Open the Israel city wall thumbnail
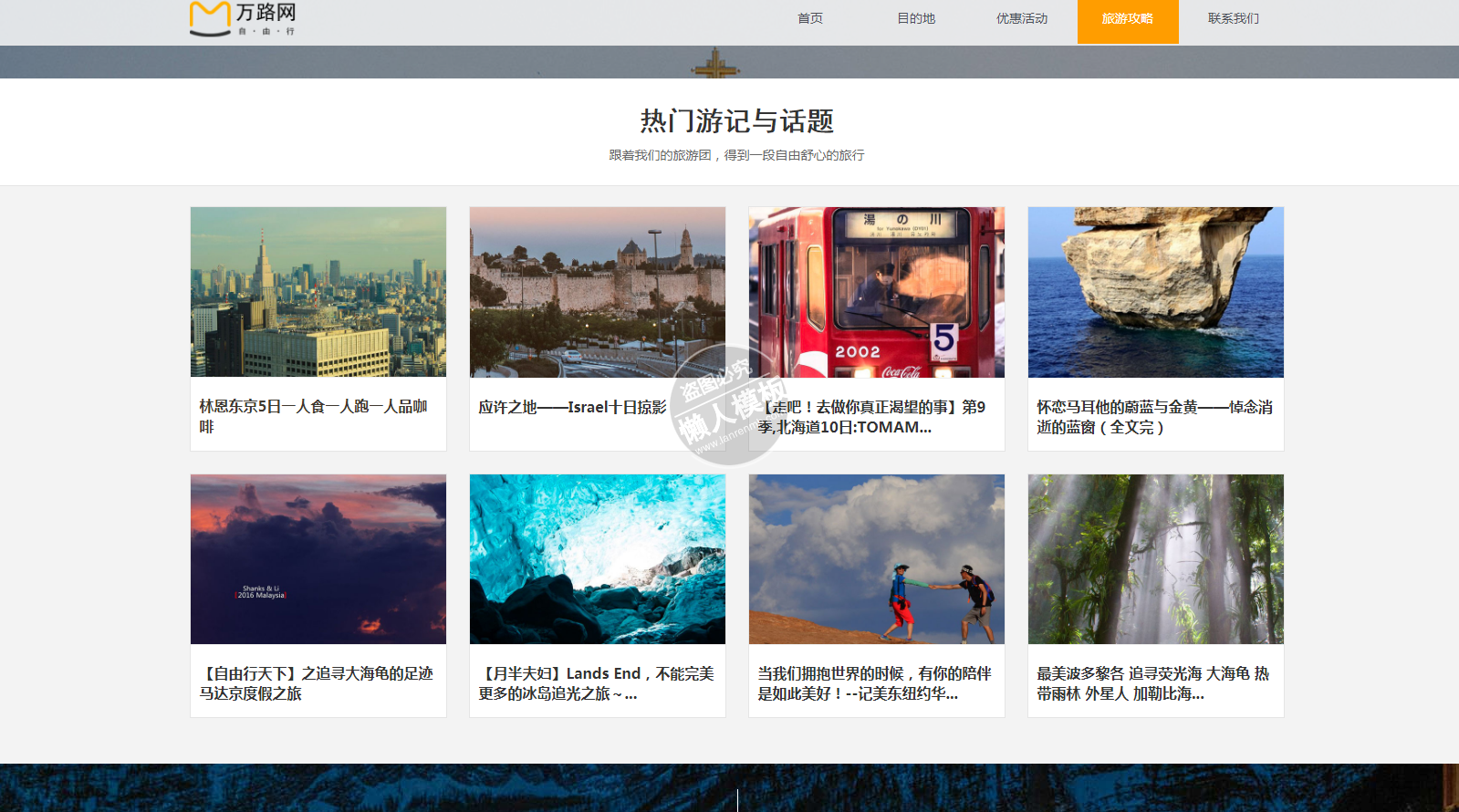This screenshot has width=1459, height=812. point(598,292)
